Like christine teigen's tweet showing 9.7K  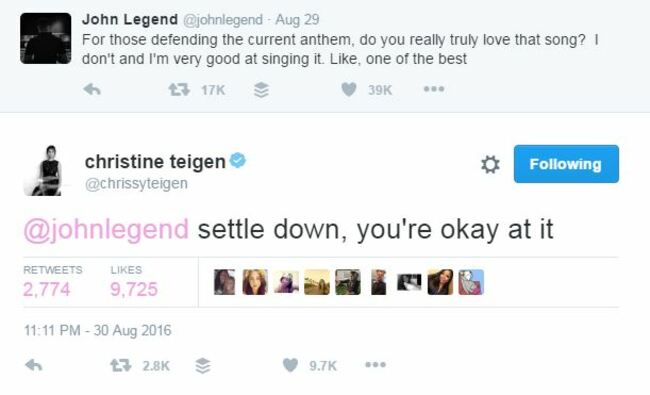click(290, 366)
